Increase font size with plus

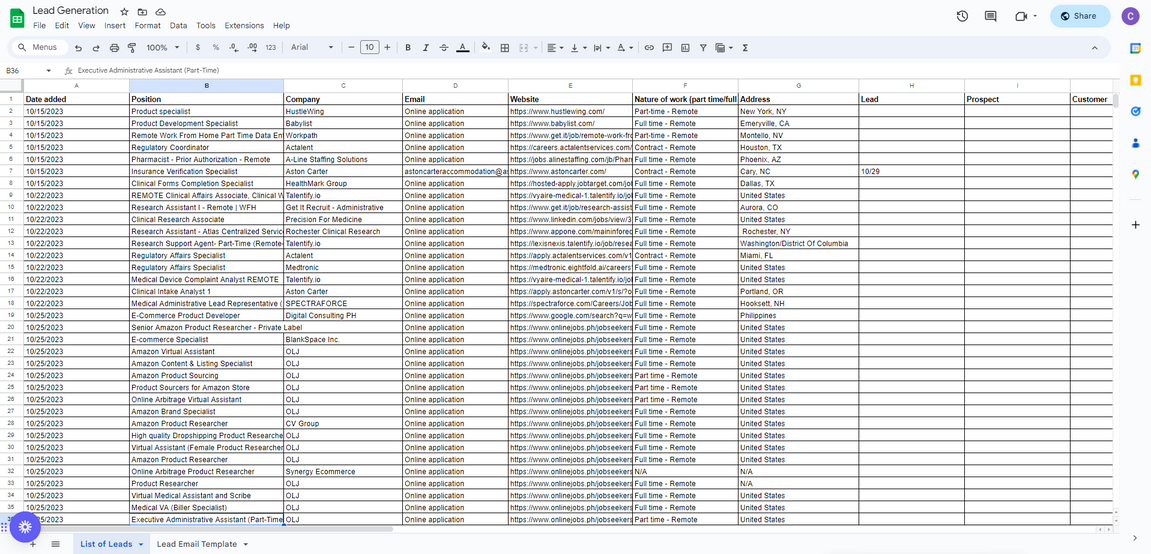pyautogui.click(x=388, y=48)
